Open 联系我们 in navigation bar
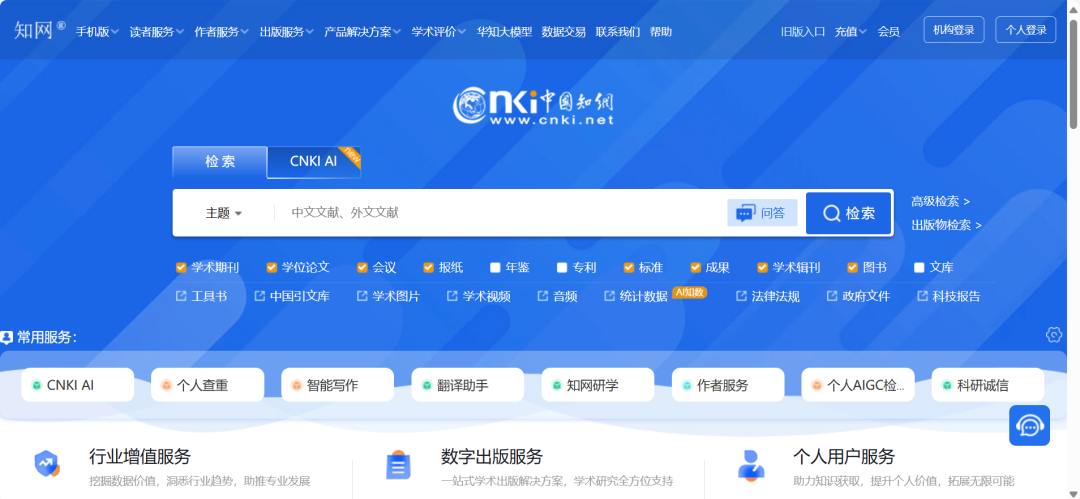 tap(618, 32)
